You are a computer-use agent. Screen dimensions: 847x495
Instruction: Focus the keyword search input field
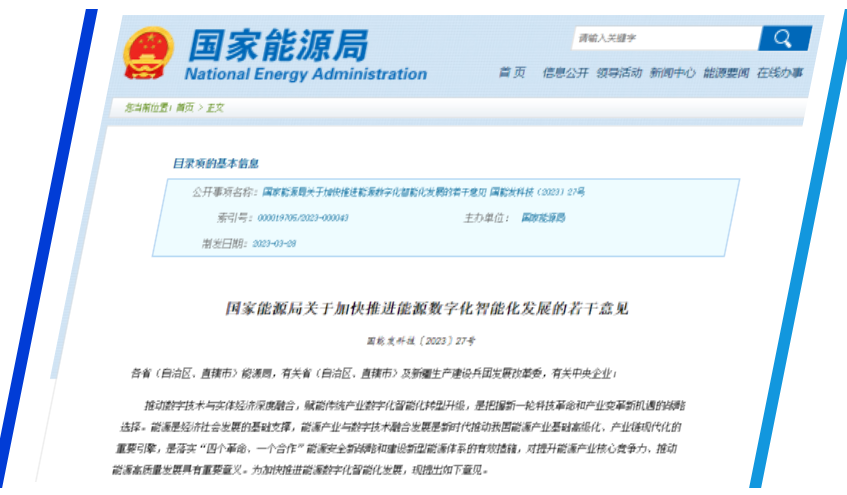[666, 38]
